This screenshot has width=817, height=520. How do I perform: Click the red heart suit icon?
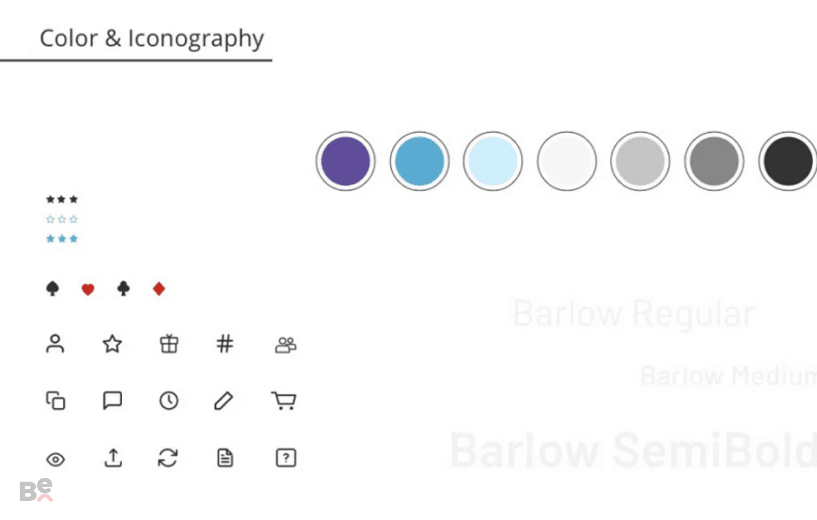(88, 289)
